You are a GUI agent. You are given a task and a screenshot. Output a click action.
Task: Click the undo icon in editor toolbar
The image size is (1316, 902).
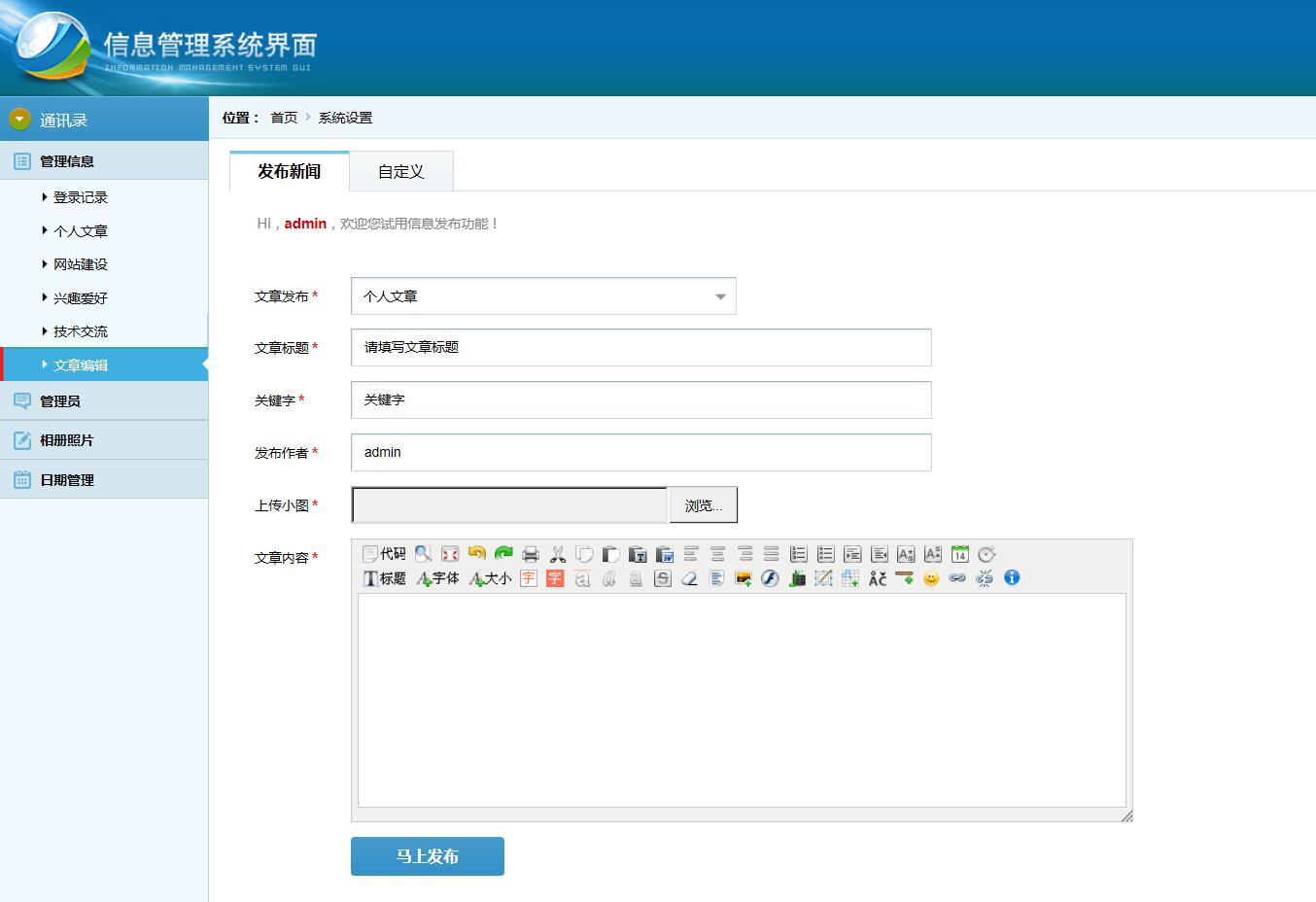[x=476, y=554]
